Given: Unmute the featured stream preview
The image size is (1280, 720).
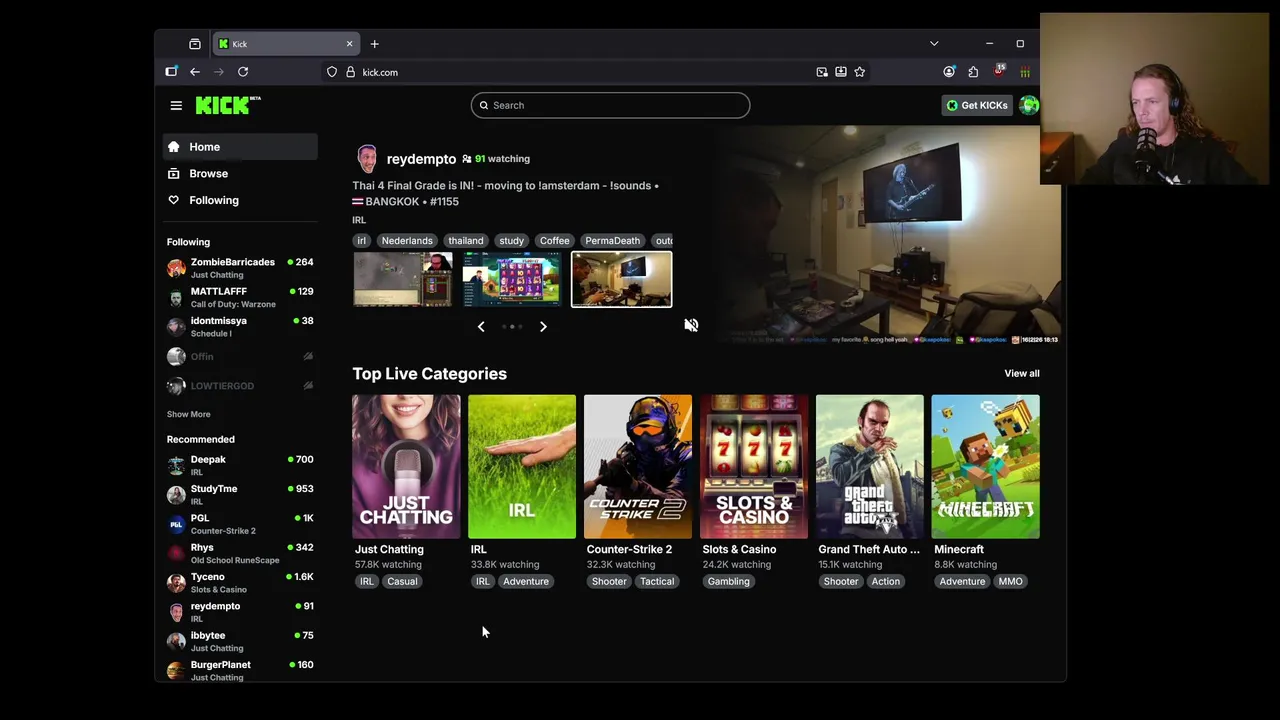Looking at the screenshot, I should (x=691, y=325).
